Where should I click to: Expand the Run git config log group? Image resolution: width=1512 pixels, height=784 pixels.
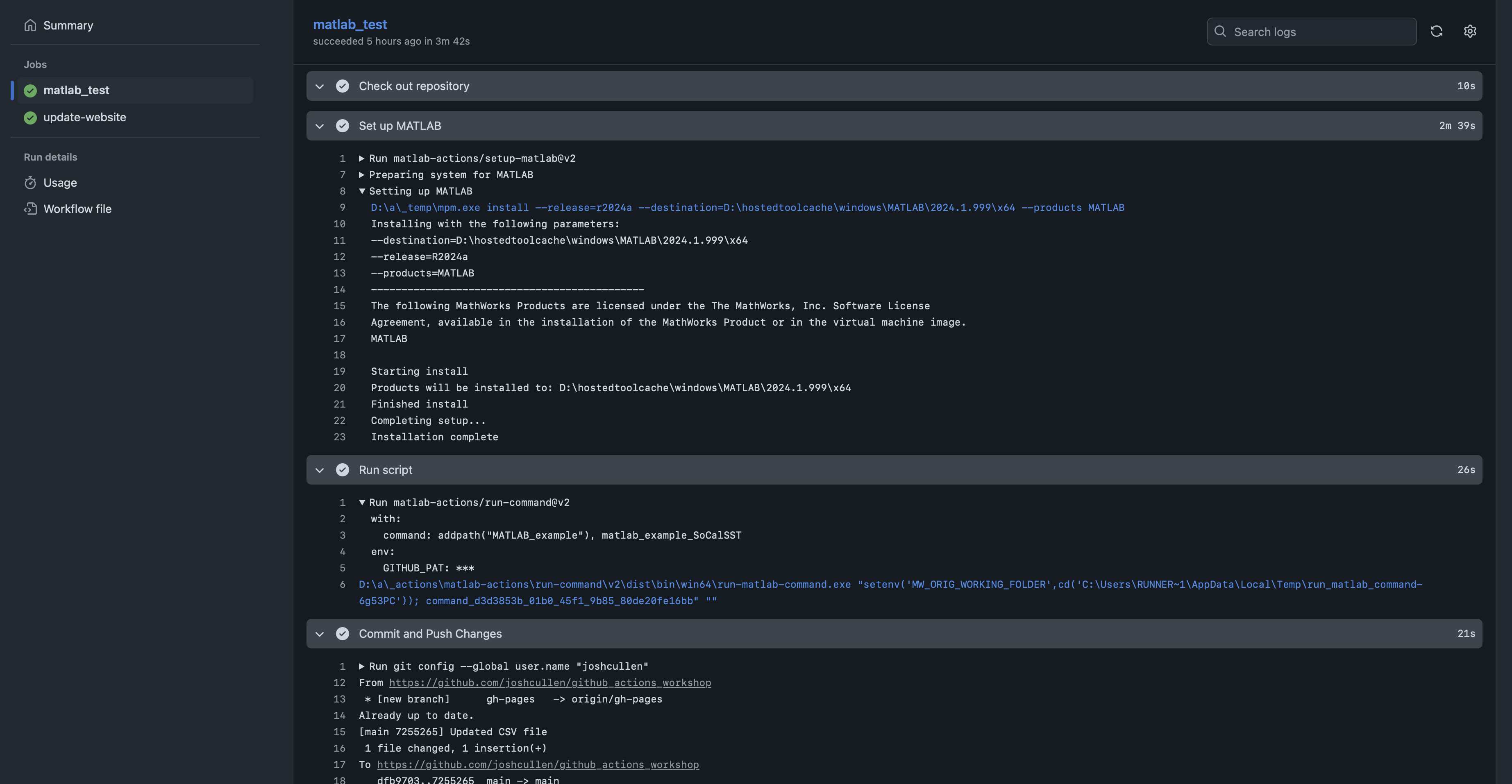point(361,666)
